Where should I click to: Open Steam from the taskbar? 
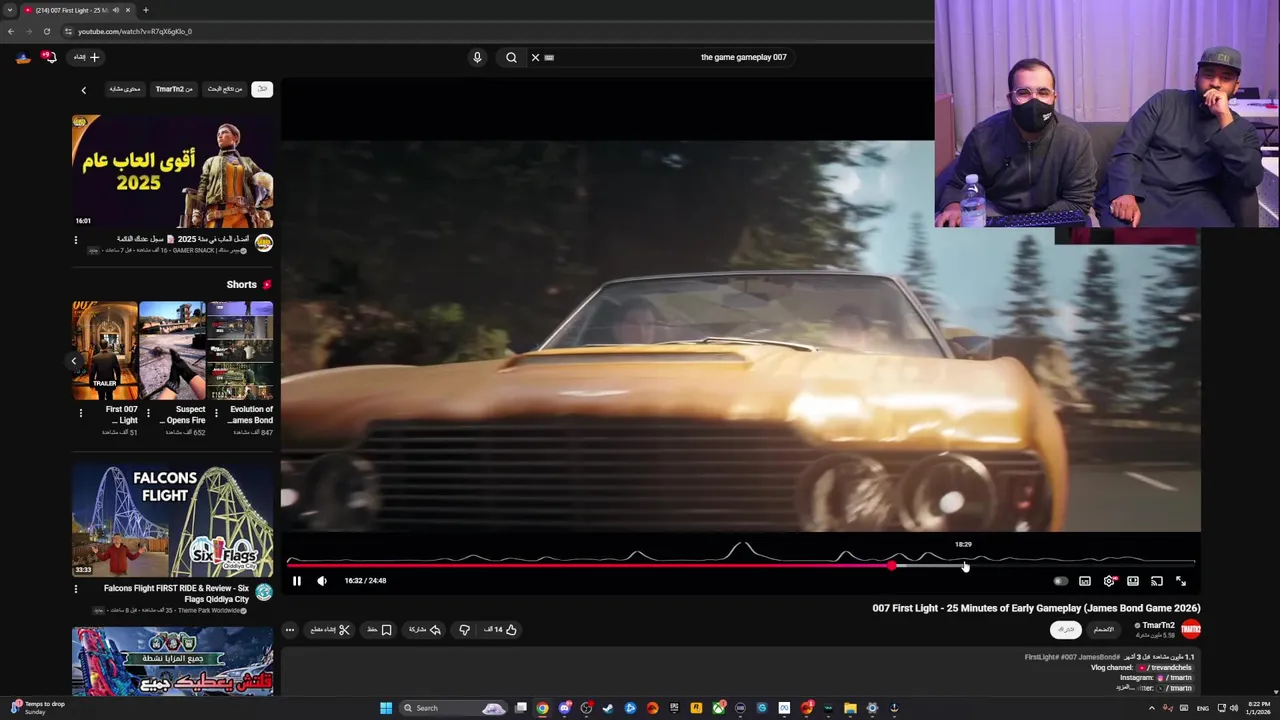pyautogui.click(x=608, y=708)
